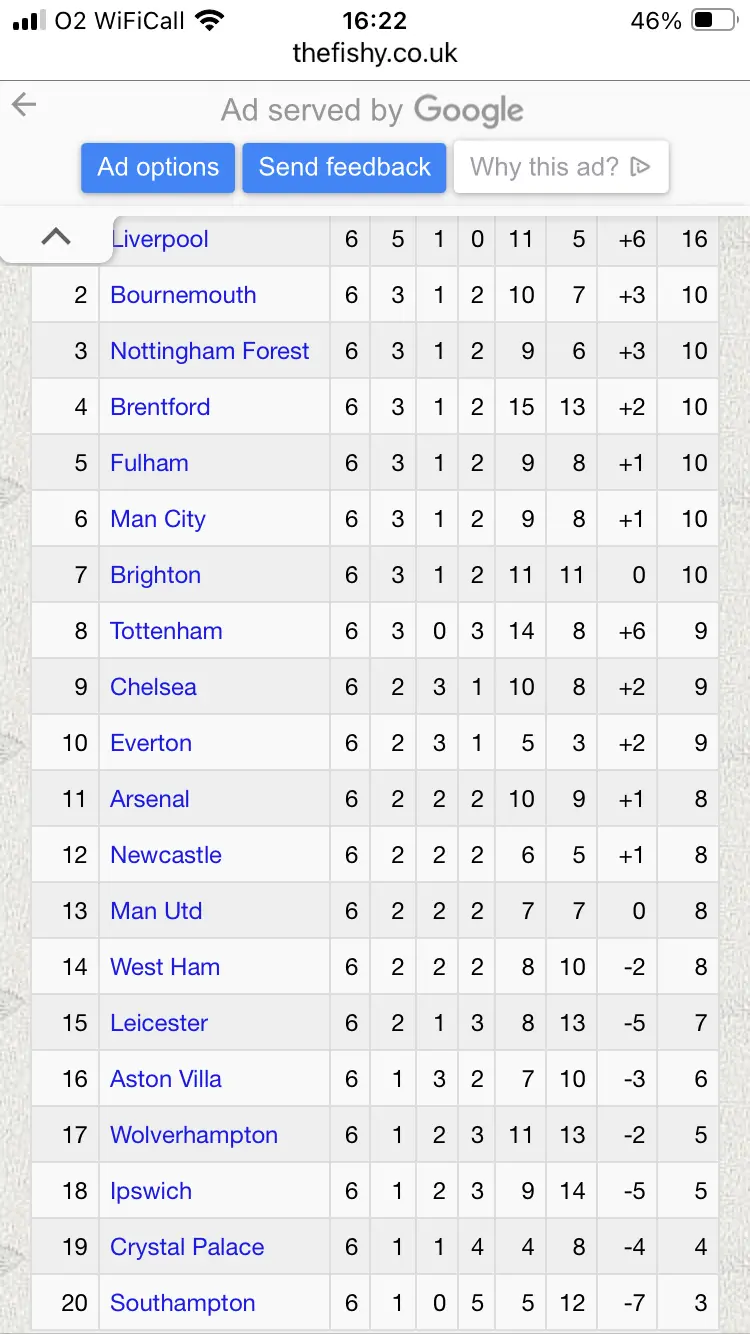Open the Liverpool team link
Image resolution: width=750 pixels, height=1334 pixels.
coord(162,239)
